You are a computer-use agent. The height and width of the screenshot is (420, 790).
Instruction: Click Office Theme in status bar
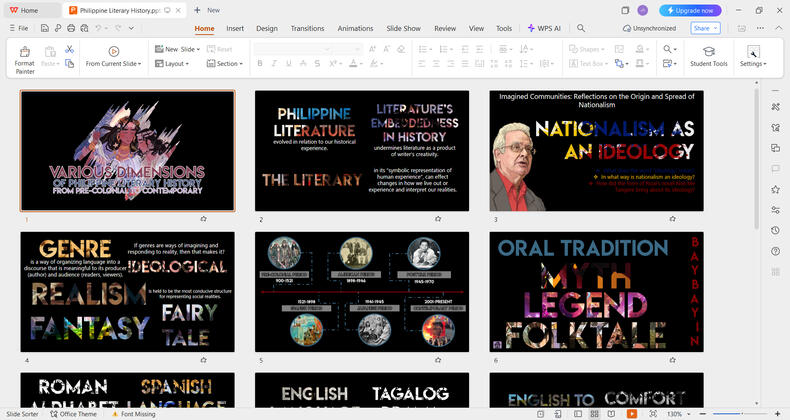(74, 414)
